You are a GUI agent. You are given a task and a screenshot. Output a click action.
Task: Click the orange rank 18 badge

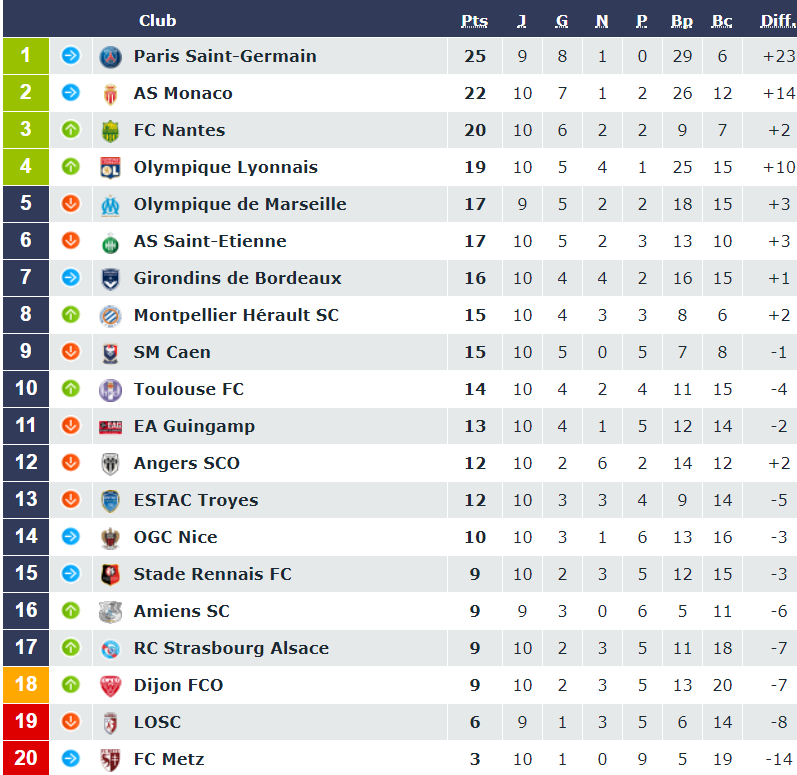(26, 685)
